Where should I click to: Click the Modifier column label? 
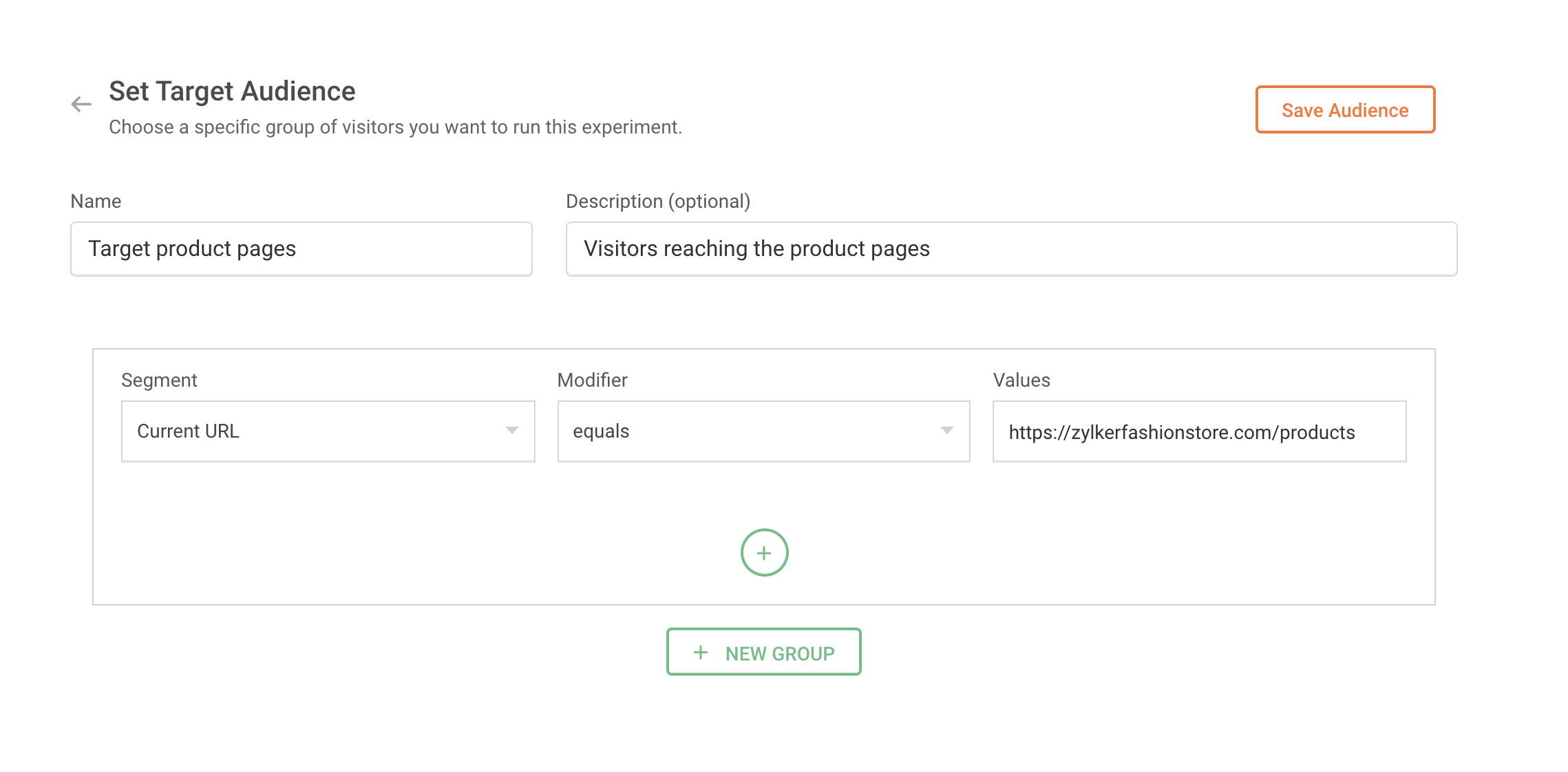[592, 380]
